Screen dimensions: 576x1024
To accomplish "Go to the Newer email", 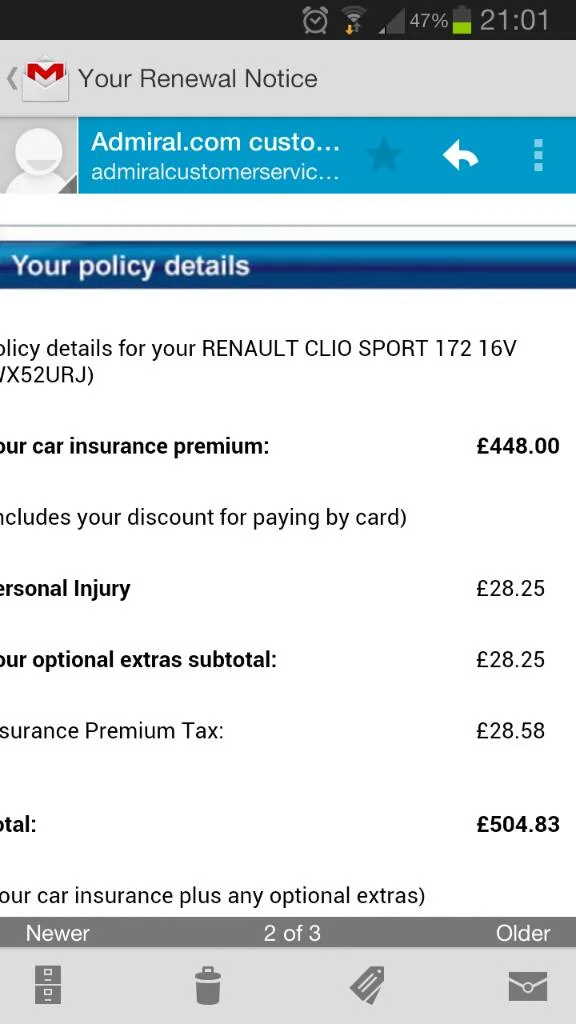I will pos(57,933).
